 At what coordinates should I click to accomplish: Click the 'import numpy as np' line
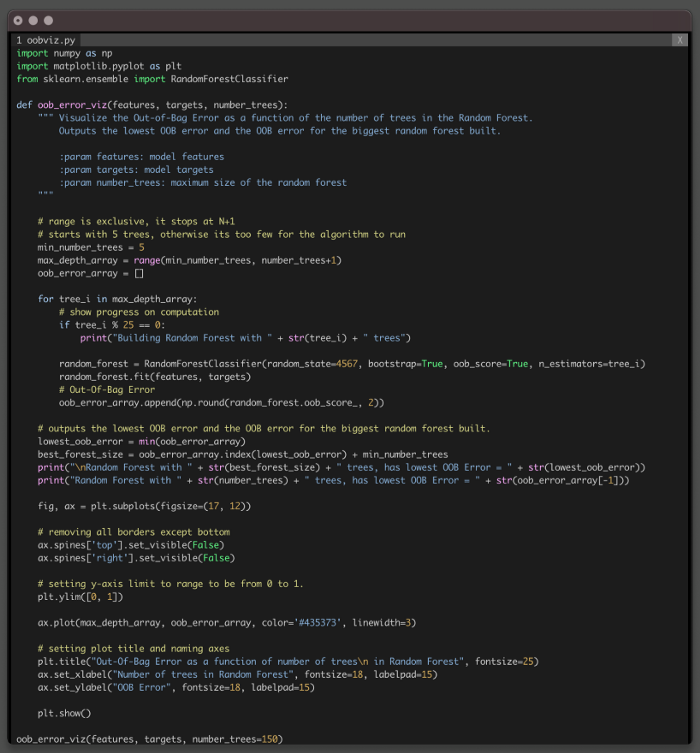pyautogui.click(x=64, y=53)
